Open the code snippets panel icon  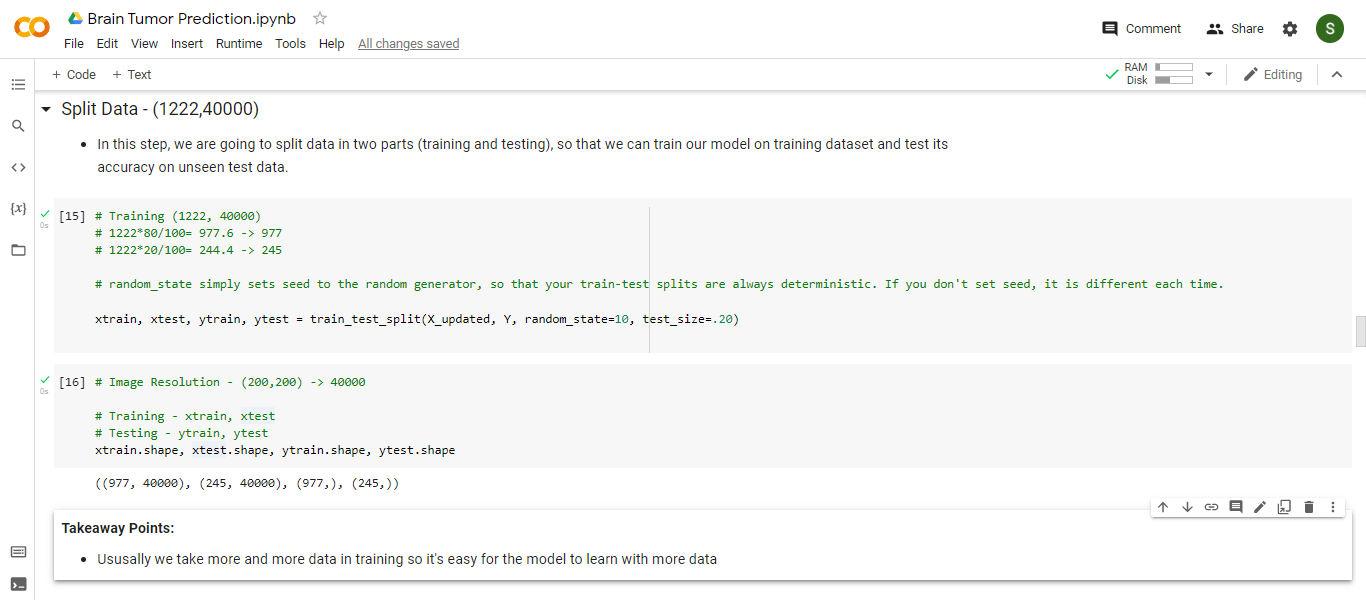click(18, 167)
